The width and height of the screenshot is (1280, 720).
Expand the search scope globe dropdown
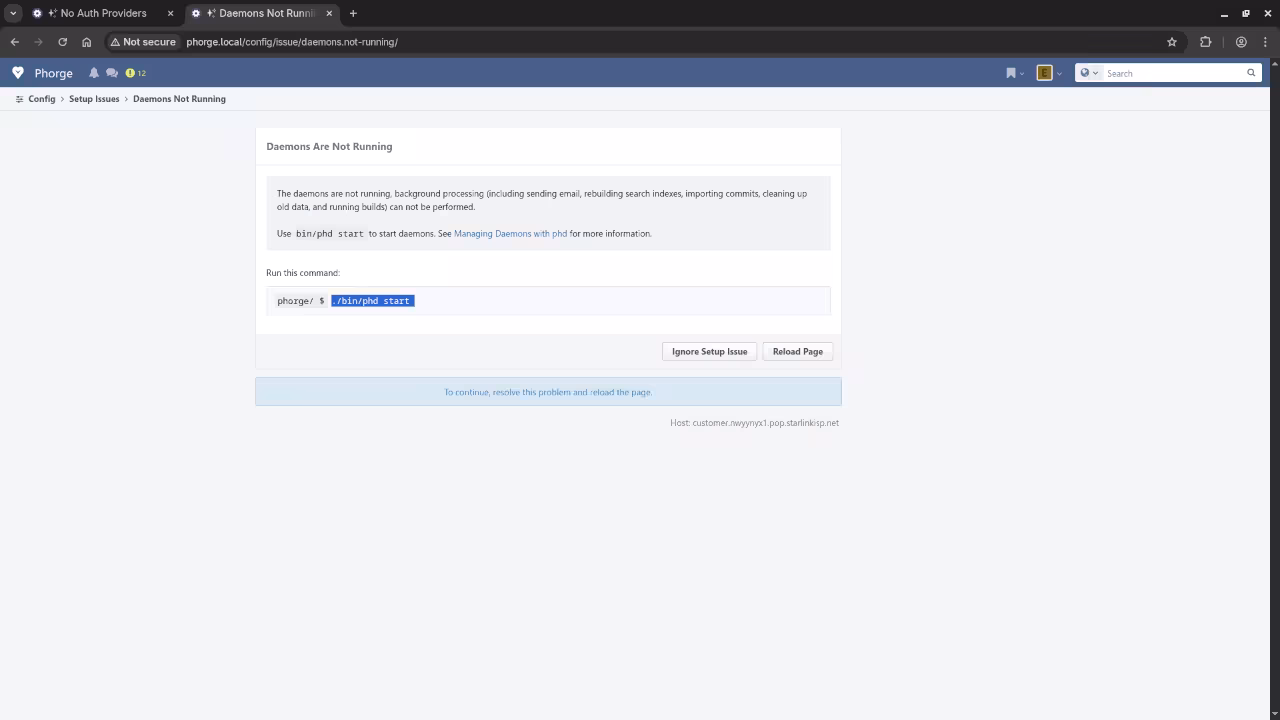point(1088,73)
